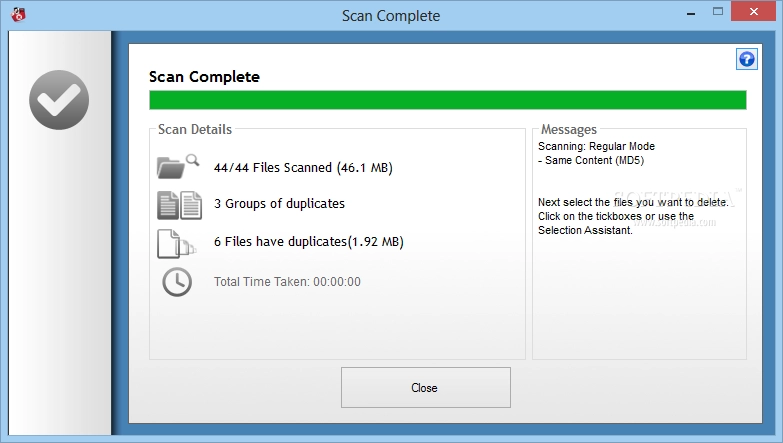Select '6 Files have duplicates(1.92 MB)' text

309,242
